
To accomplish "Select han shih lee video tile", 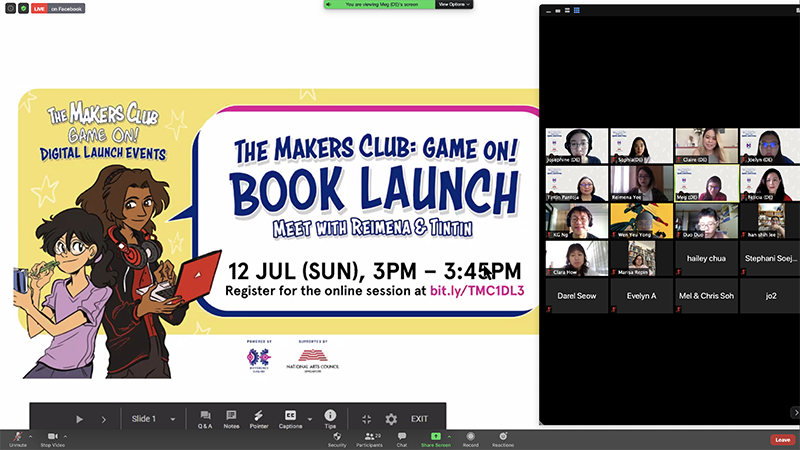I will click(x=770, y=221).
